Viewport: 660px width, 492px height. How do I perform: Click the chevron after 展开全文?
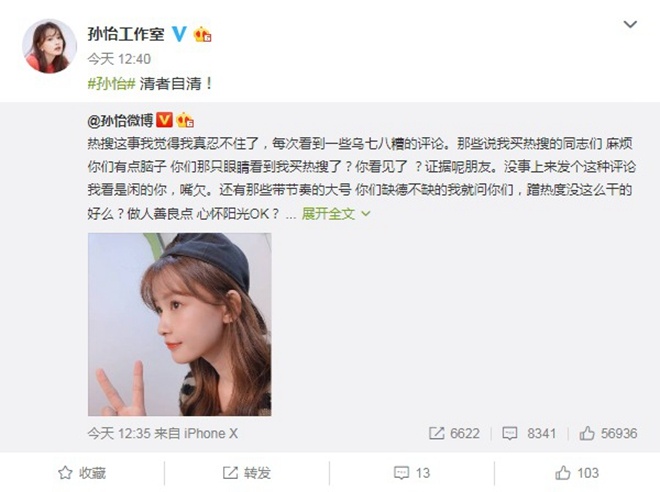click(x=366, y=214)
